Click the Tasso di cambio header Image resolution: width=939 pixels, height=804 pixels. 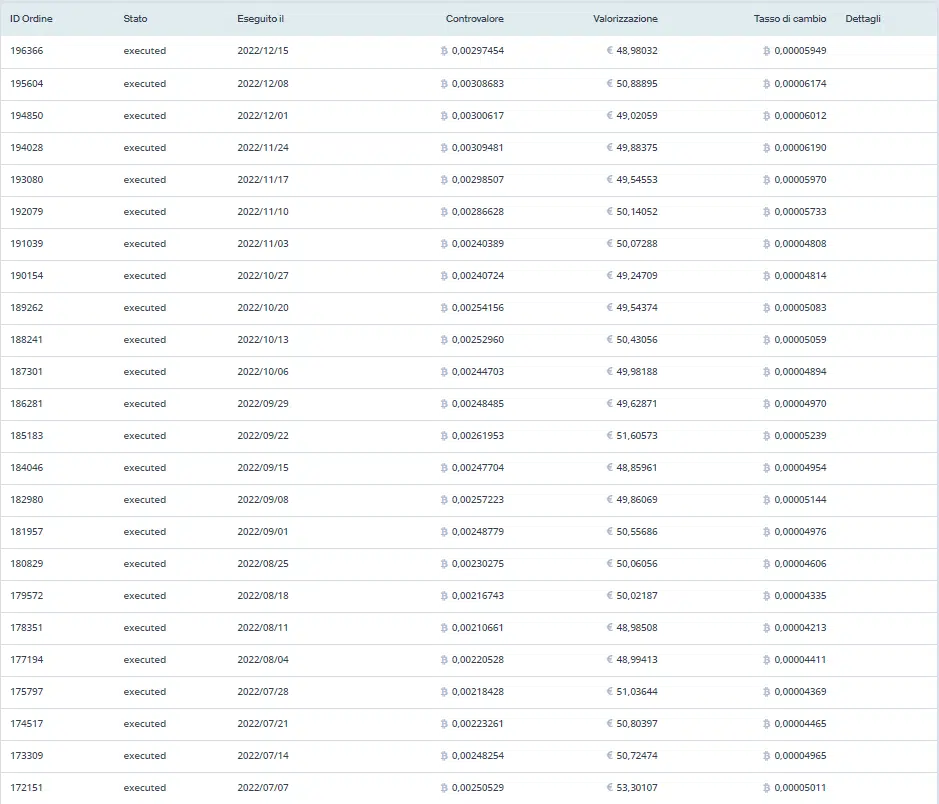click(790, 19)
